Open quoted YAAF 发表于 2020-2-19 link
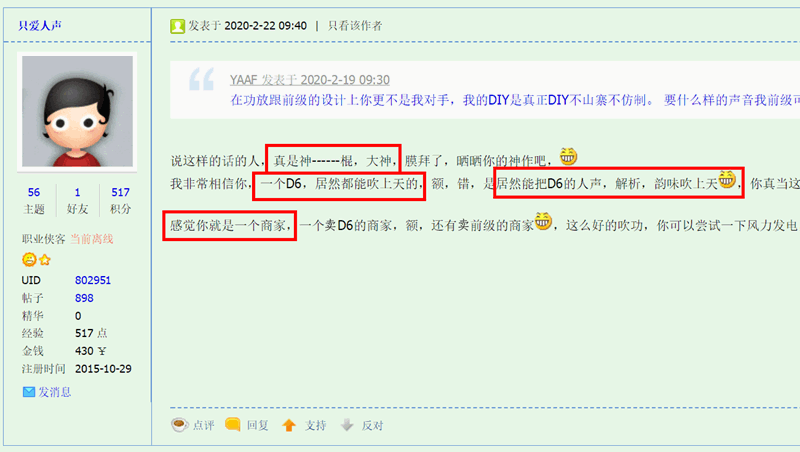800x452 pixels. [310, 80]
